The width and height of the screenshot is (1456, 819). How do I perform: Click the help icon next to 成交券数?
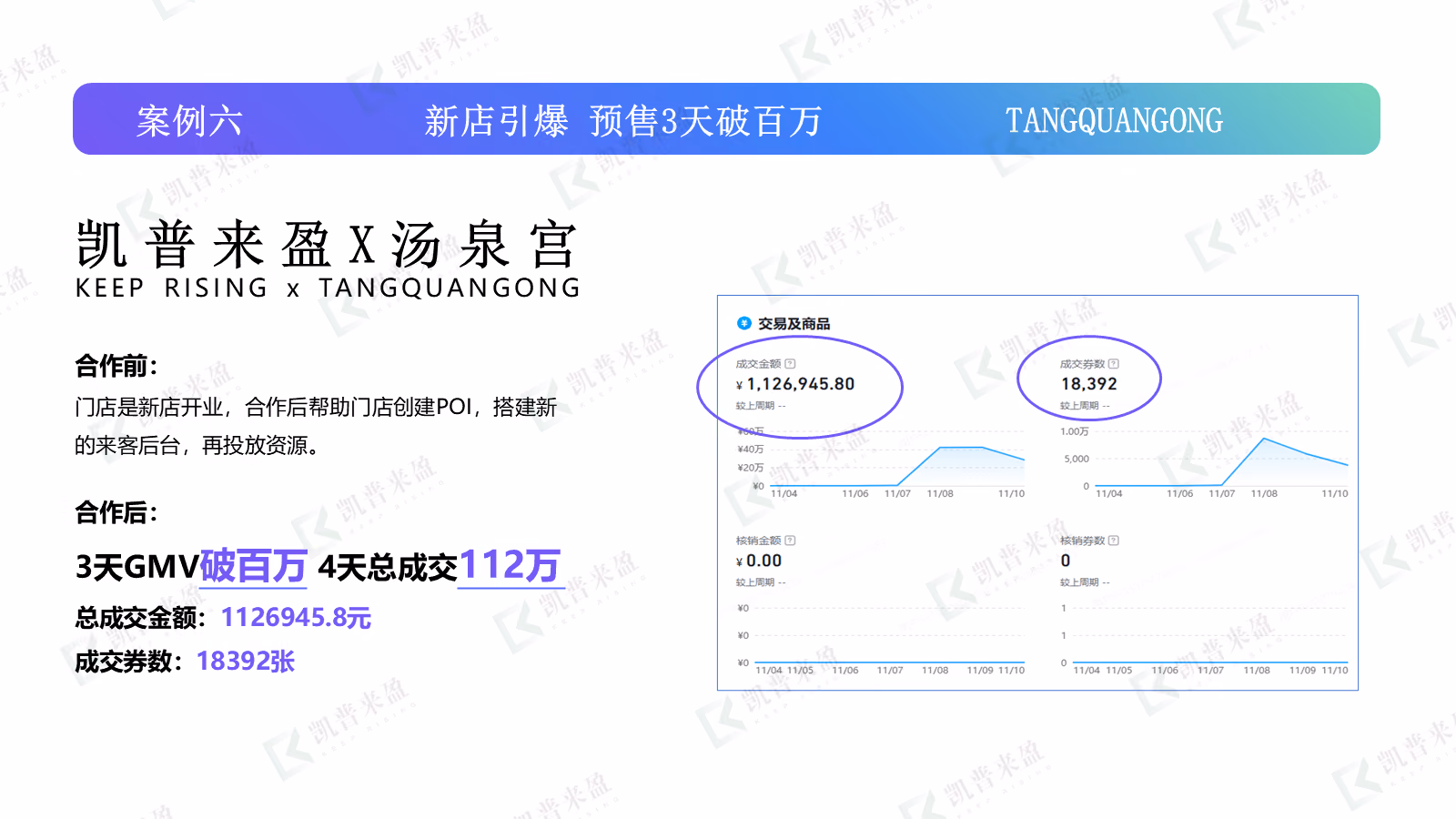[1114, 364]
